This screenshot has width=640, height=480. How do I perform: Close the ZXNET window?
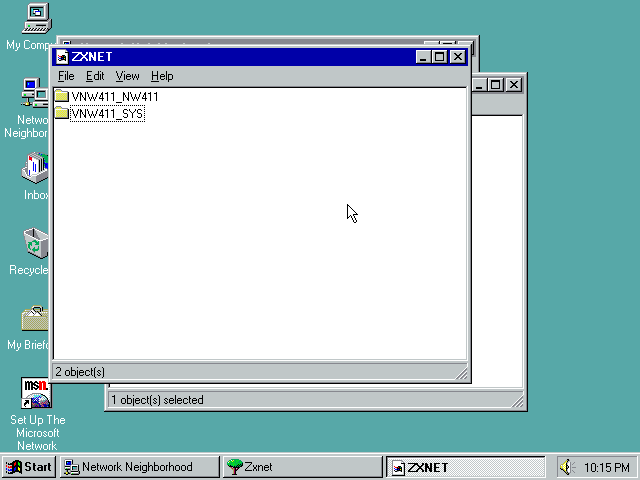click(458, 57)
